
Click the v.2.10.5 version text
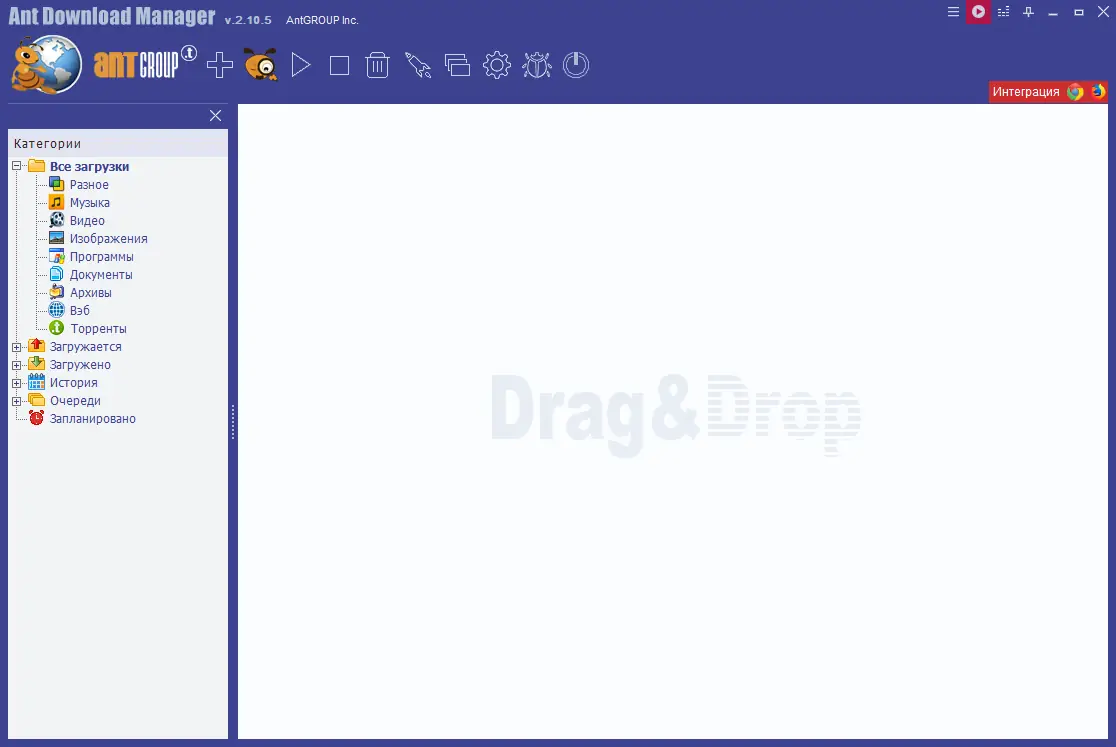(248, 20)
